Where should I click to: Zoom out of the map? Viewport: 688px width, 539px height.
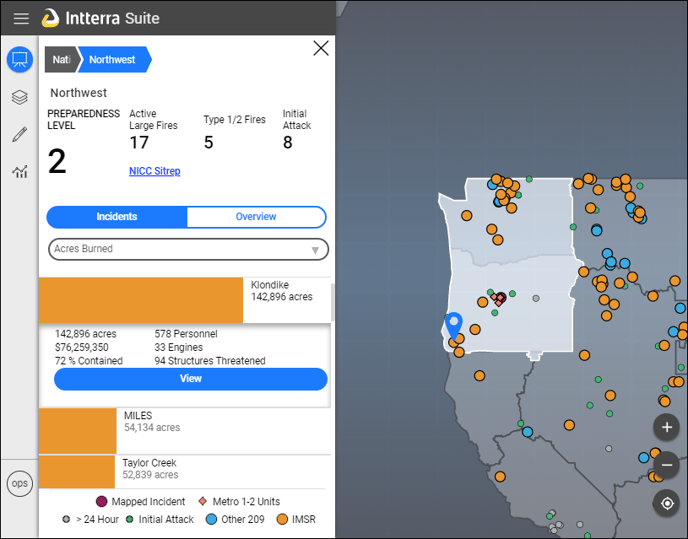pyautogui.click(x=666, y=465)
